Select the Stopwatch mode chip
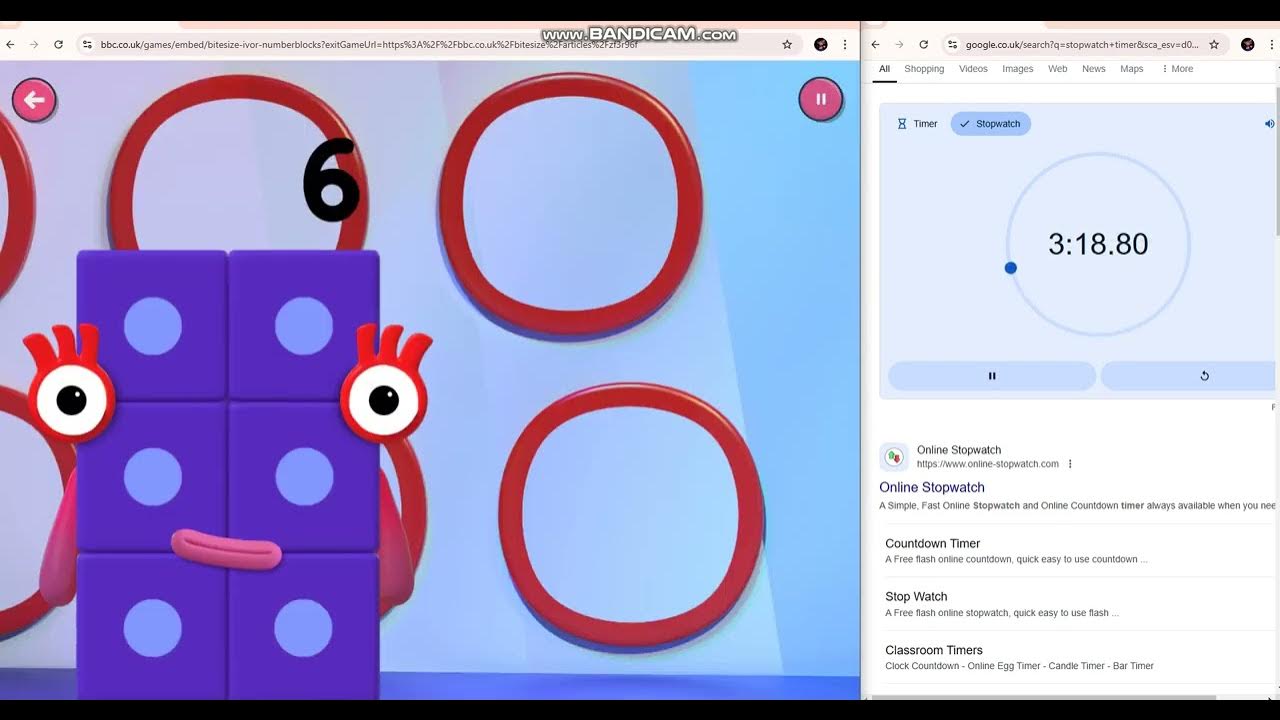Screen dimensions: 1280x720 point(990,124)
